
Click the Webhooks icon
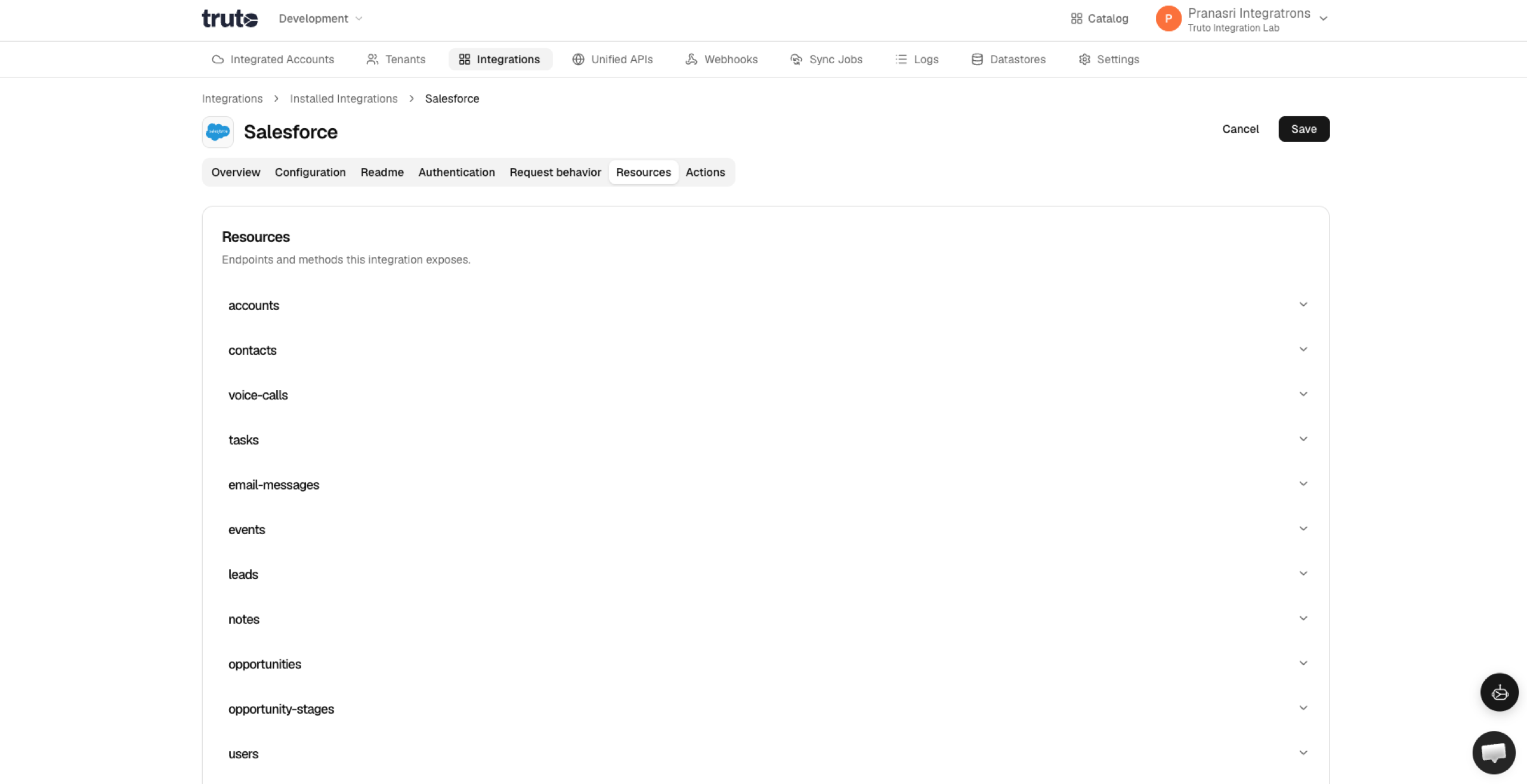[691, 59]
